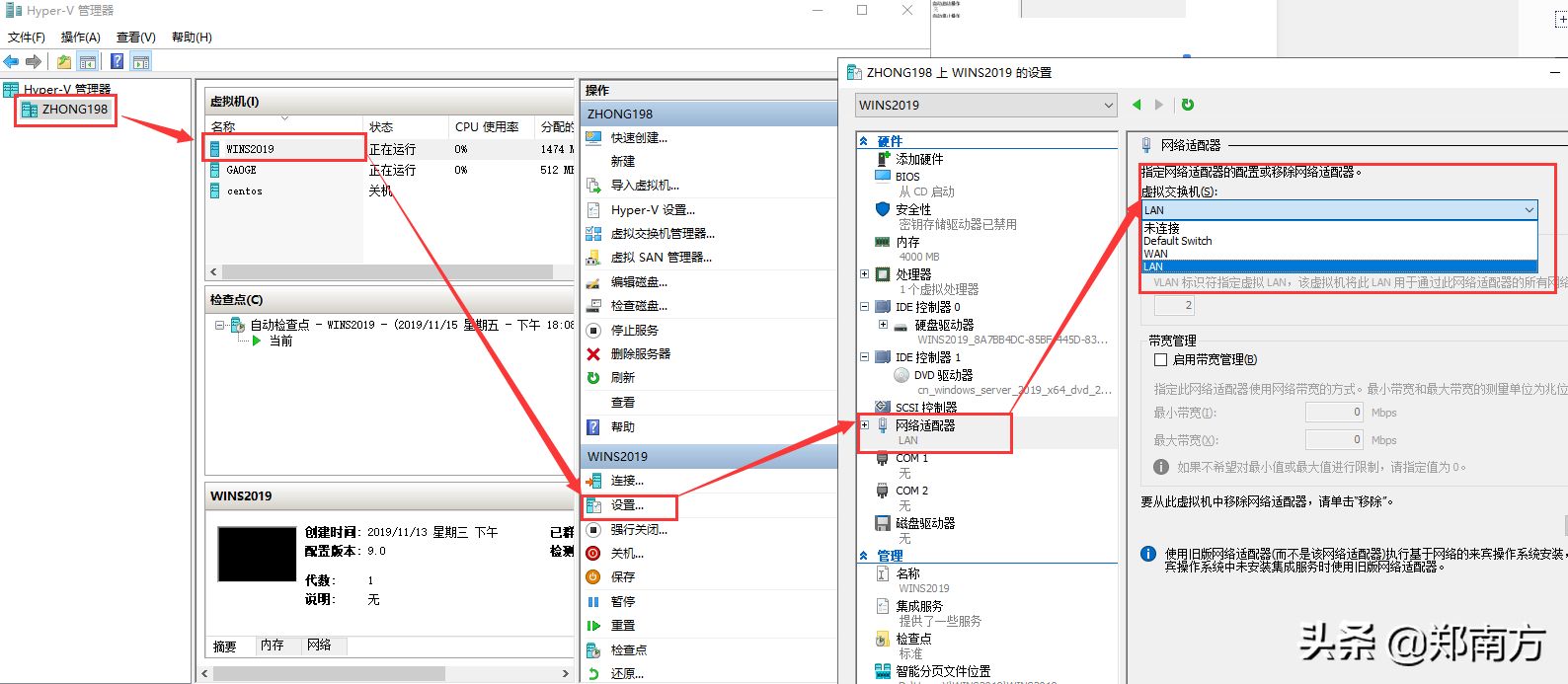Switch to the 内存 tab

(273, 646)
